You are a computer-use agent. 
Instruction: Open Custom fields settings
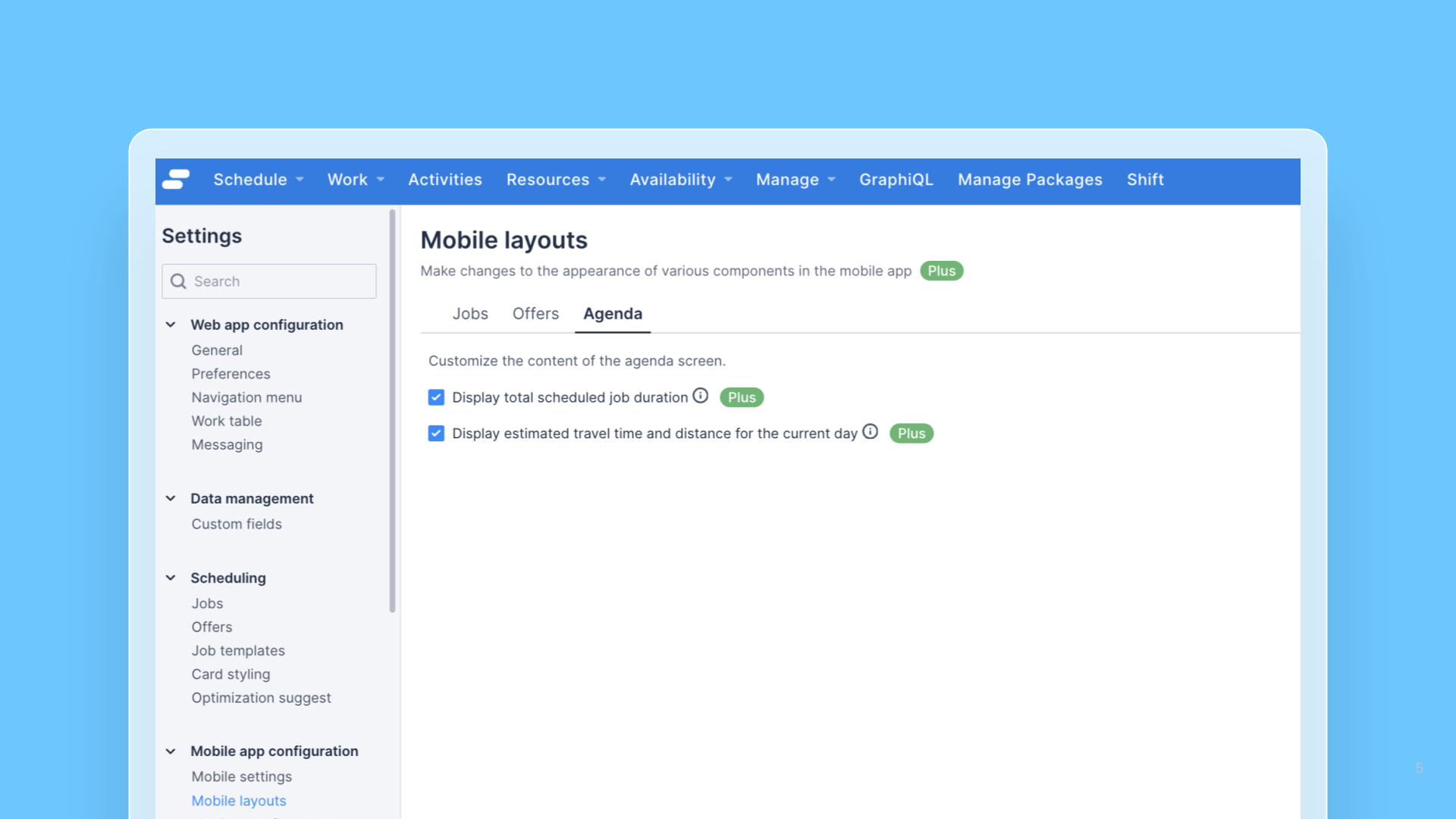pyautogui.click(x=237, y=524)
